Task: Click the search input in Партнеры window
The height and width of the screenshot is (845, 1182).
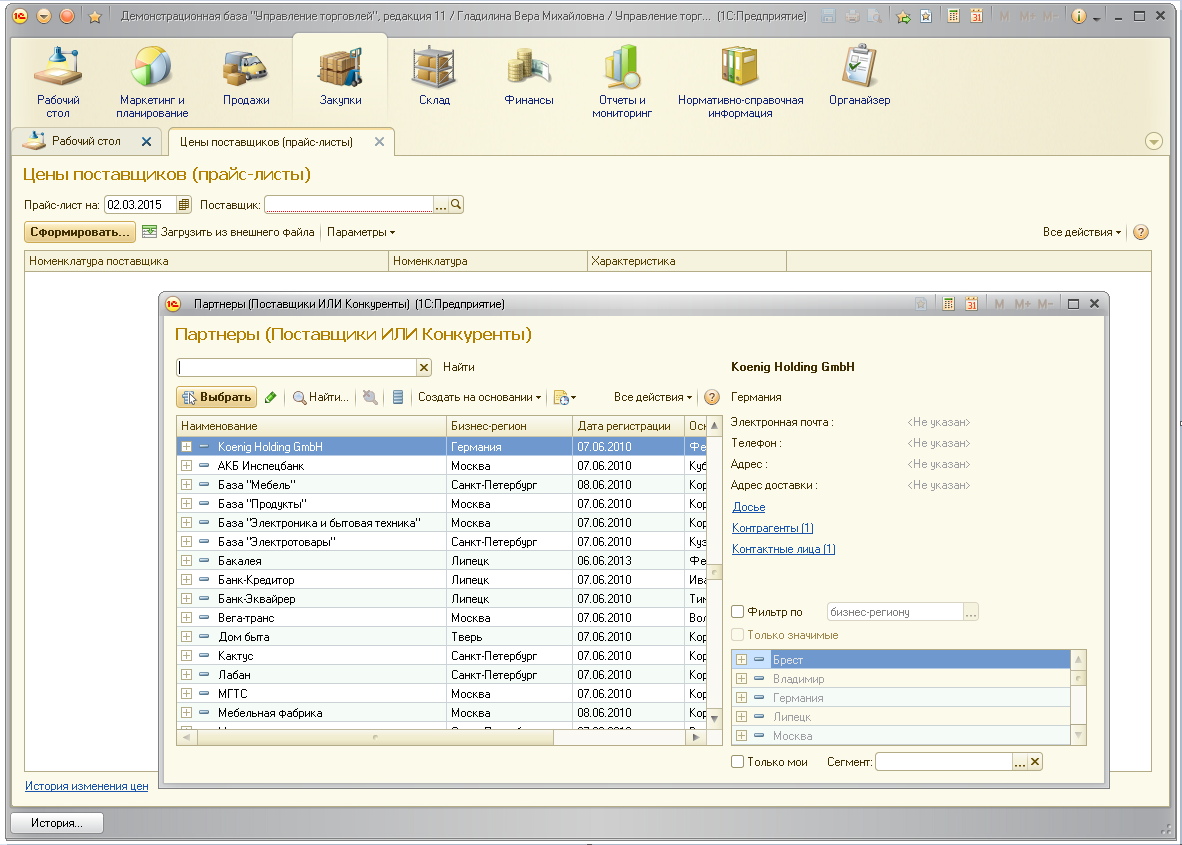Action: [x=297, y=367]
